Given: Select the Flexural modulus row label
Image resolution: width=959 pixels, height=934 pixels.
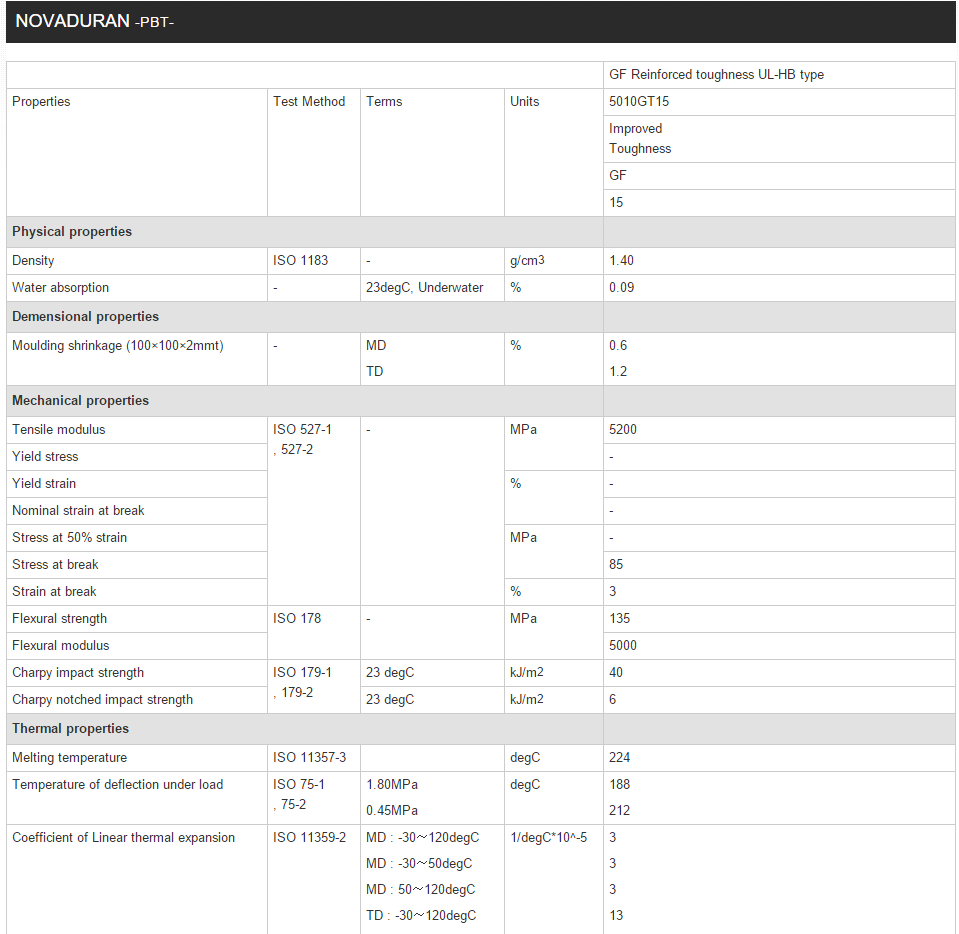Looking at the screenshot, I should pyautogui.click(x=61, y=646).
